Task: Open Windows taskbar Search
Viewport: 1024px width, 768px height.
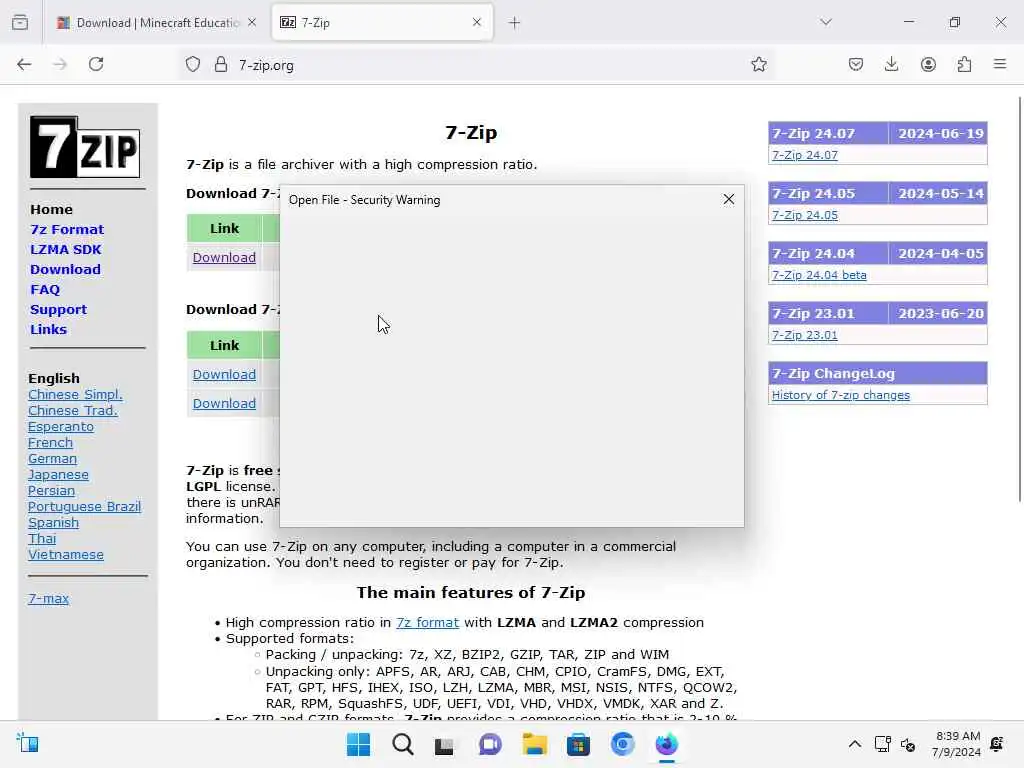Action: [403, 744]
